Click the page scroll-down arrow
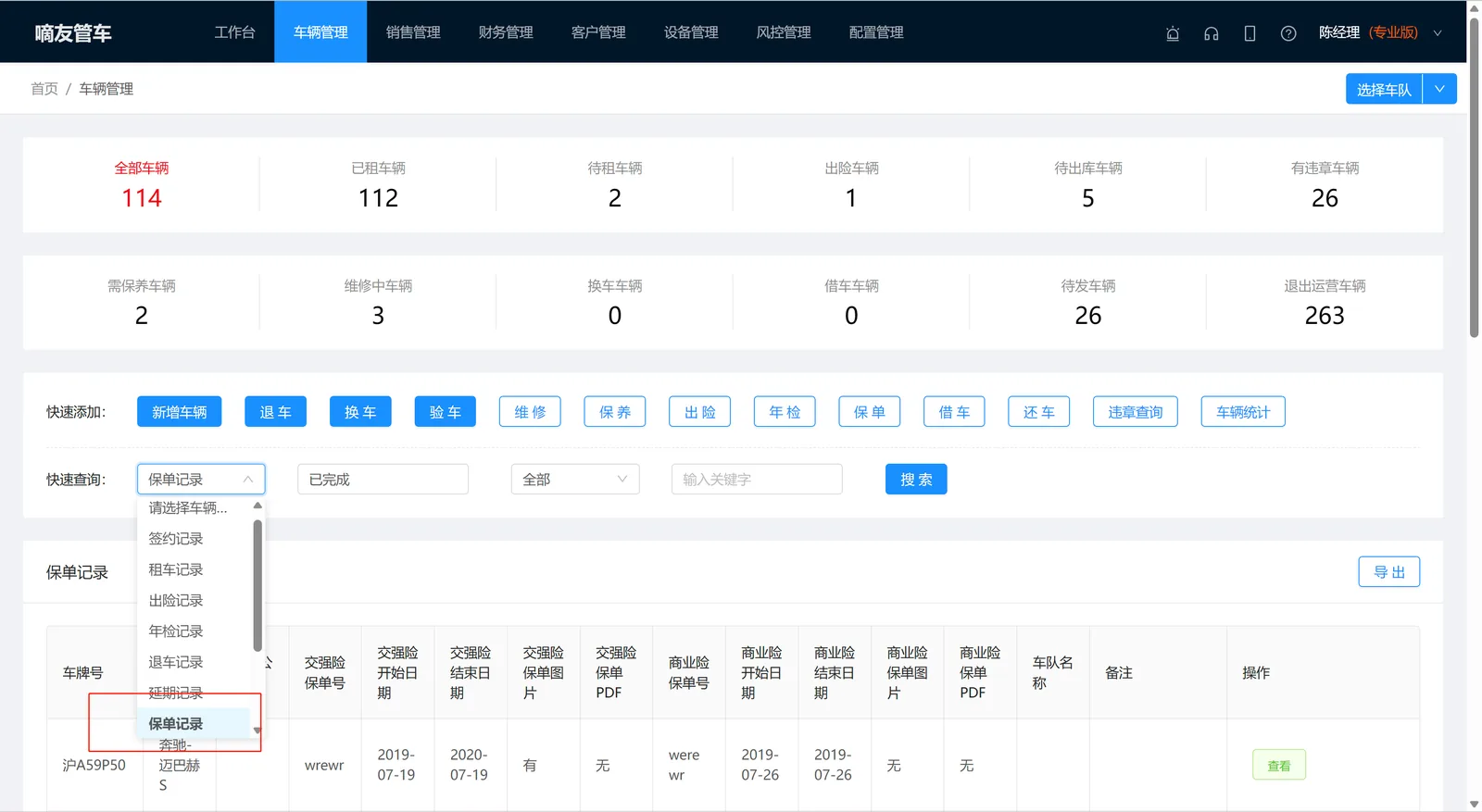Image resolution: width=1482 pixels, height=812 pixels. 1474,805
